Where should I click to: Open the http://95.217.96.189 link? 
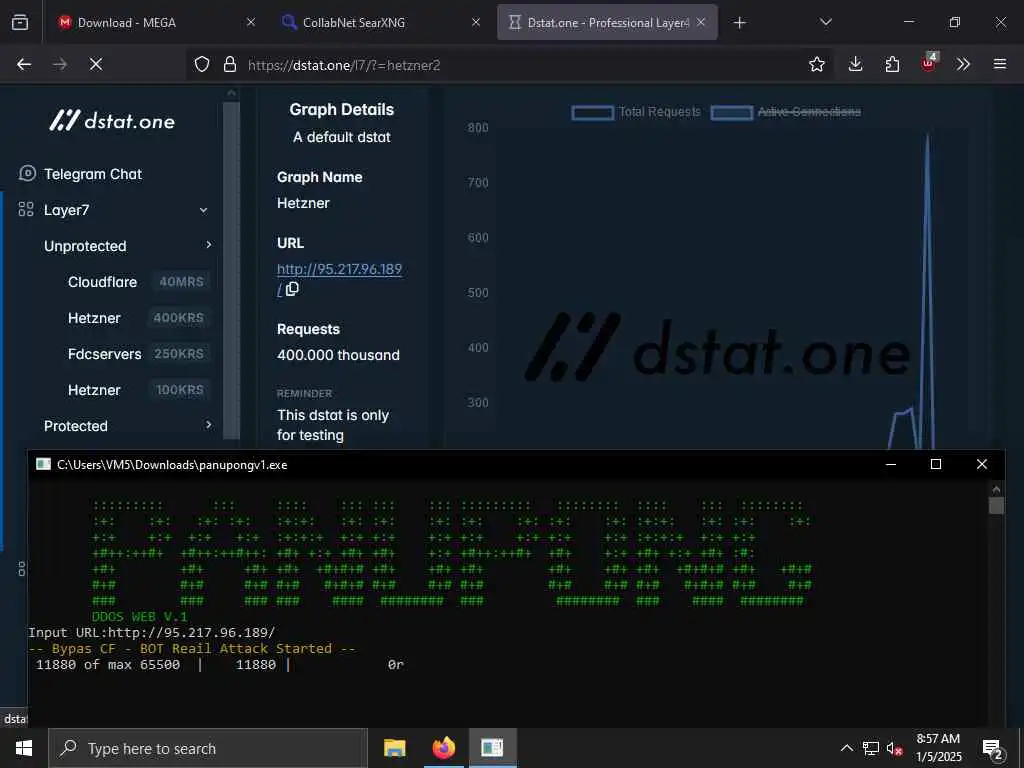coord(339,269)
